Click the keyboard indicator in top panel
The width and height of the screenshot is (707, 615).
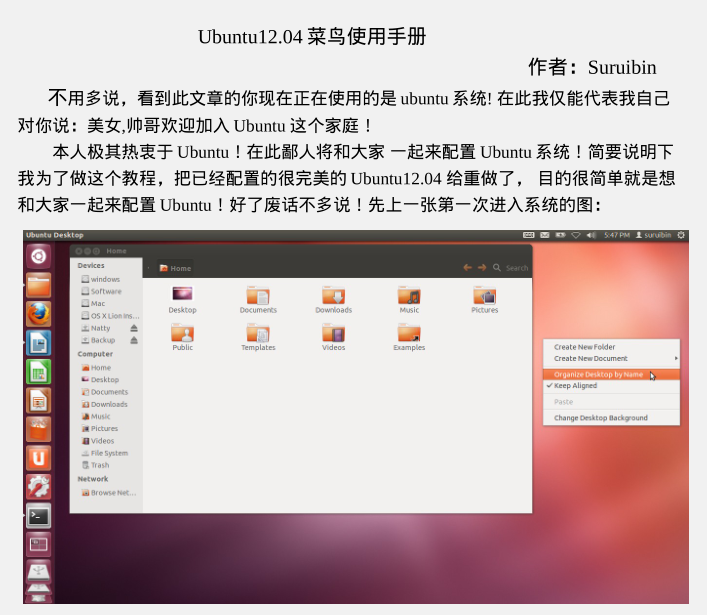[x=528, y=235]
